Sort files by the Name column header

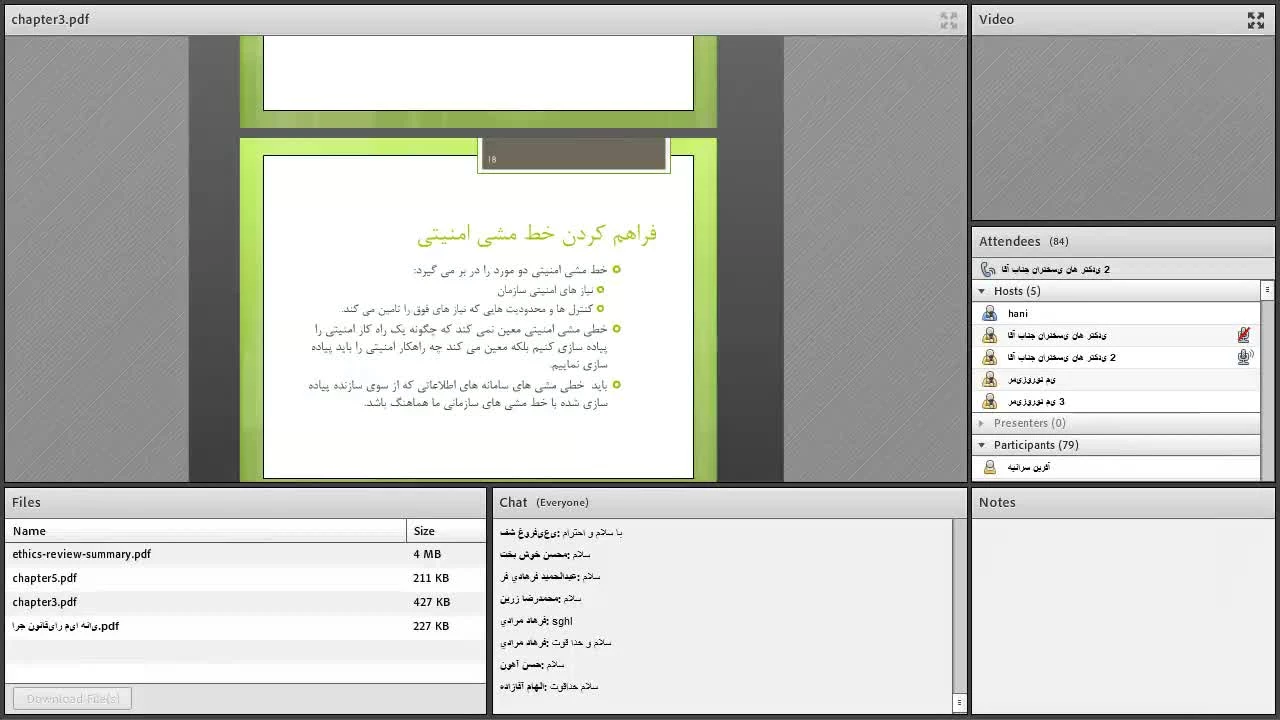coord(29,531)
